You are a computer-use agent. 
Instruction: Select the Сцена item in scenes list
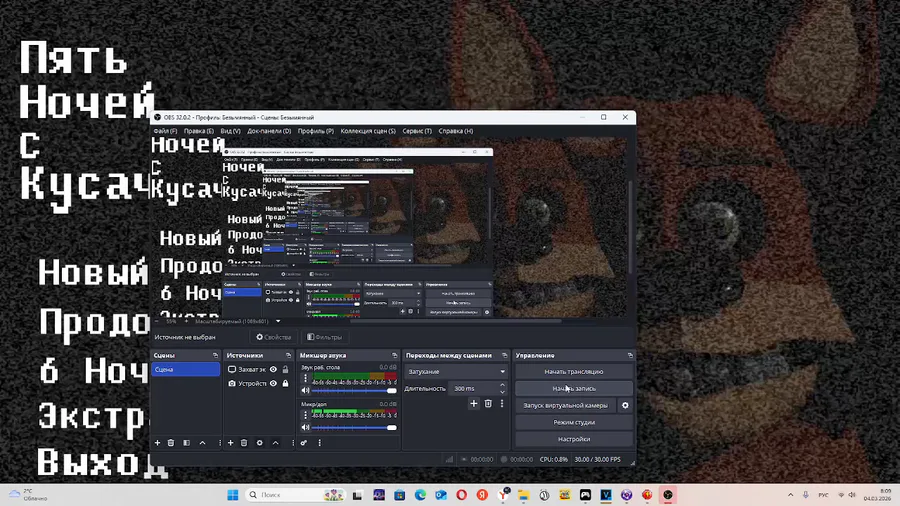pos(185,369)
